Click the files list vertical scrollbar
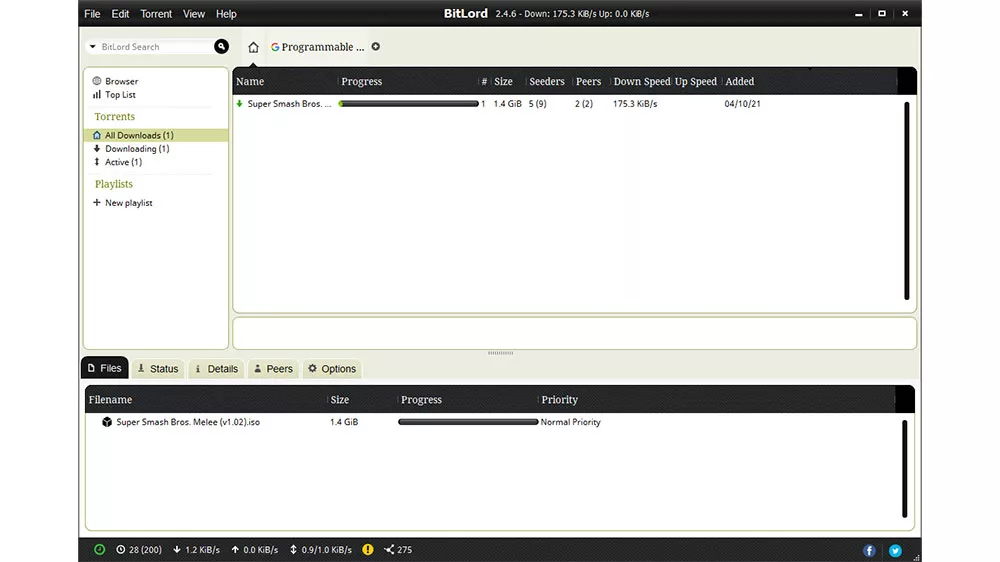 tap(904, 468)
